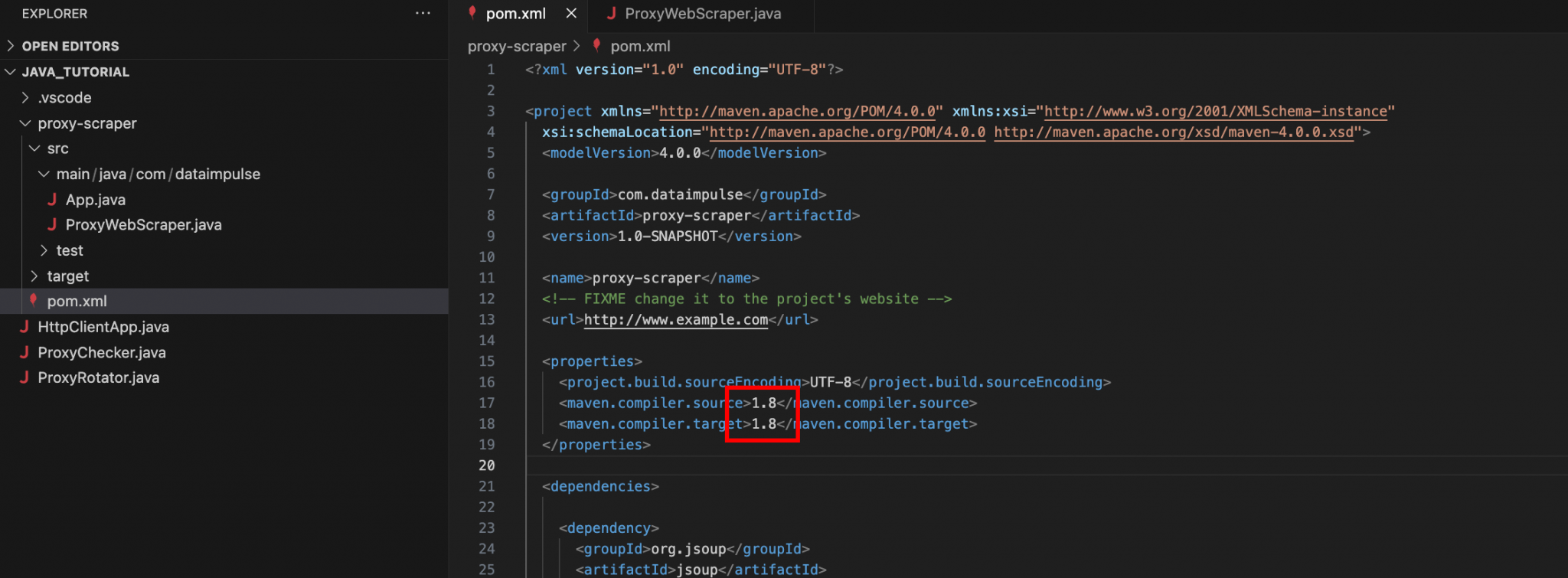1568x578 pixels.
Task: Click the Maven icon beside pom.xml in explorer
Action: click(x=33, y=300)
